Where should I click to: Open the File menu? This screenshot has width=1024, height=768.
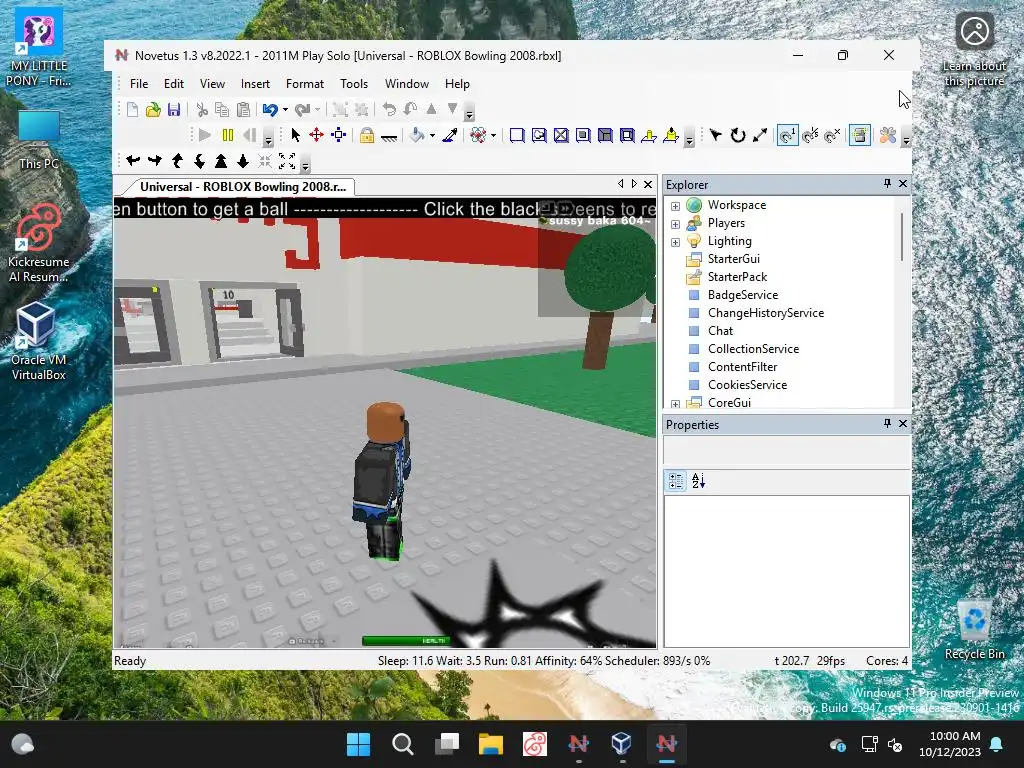138,84
